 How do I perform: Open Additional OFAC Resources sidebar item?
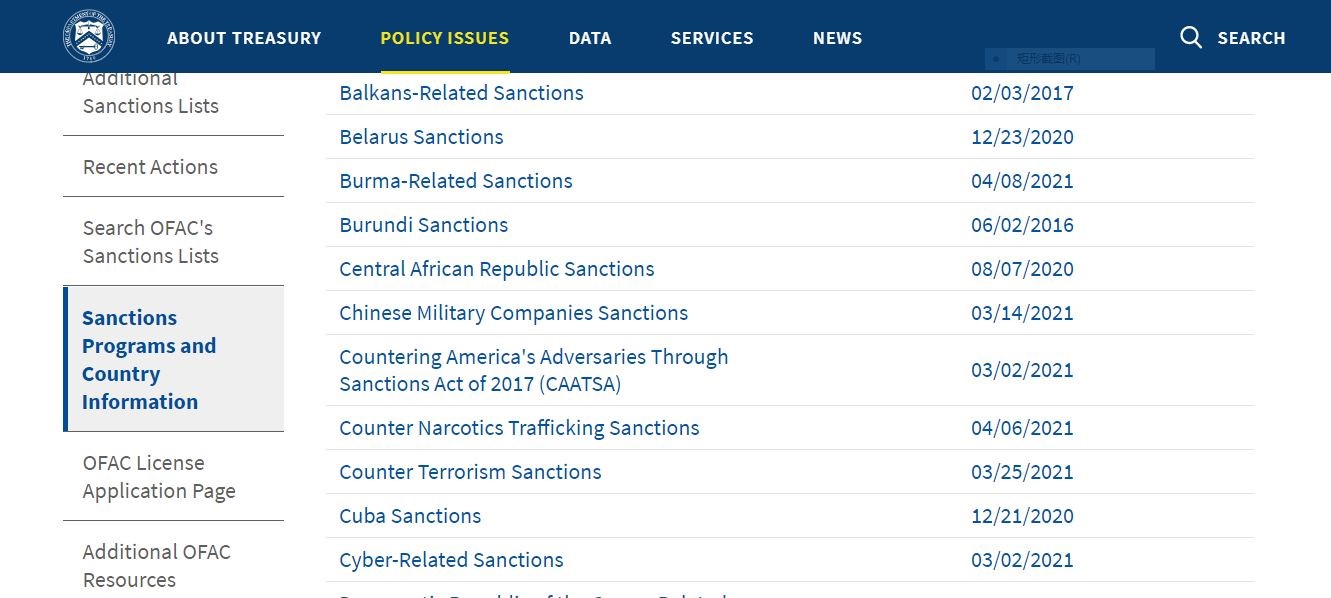[156, 566]
